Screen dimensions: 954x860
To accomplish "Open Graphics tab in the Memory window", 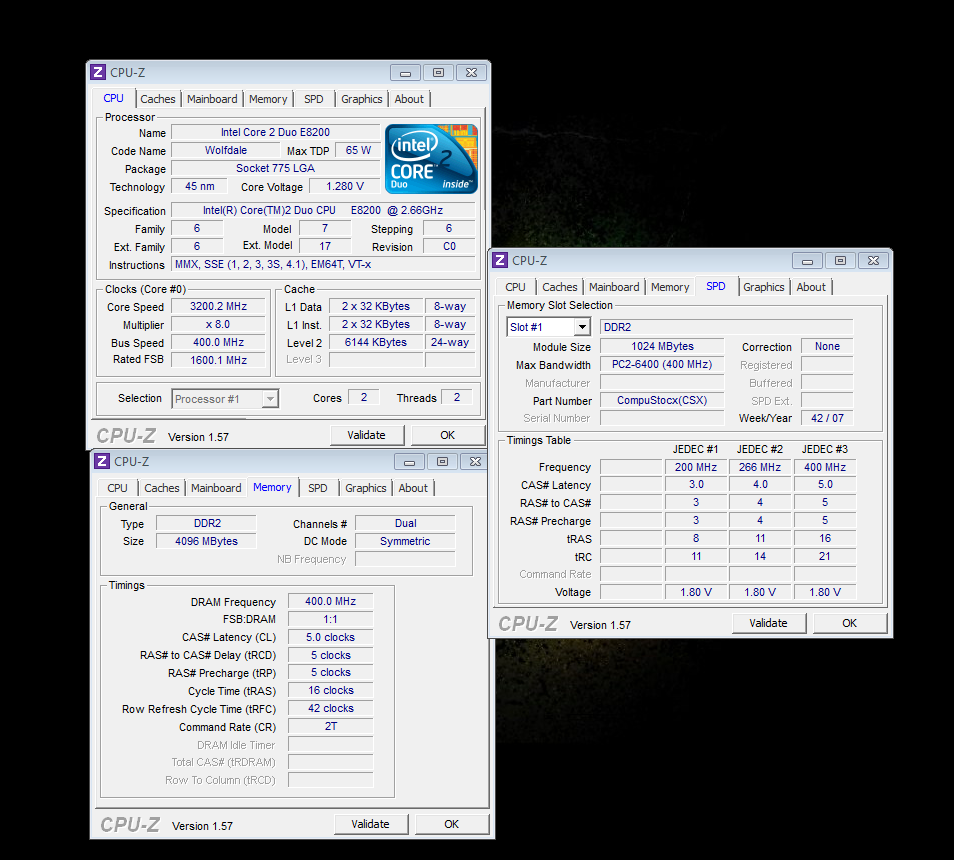I will click(x=366, y=488).
